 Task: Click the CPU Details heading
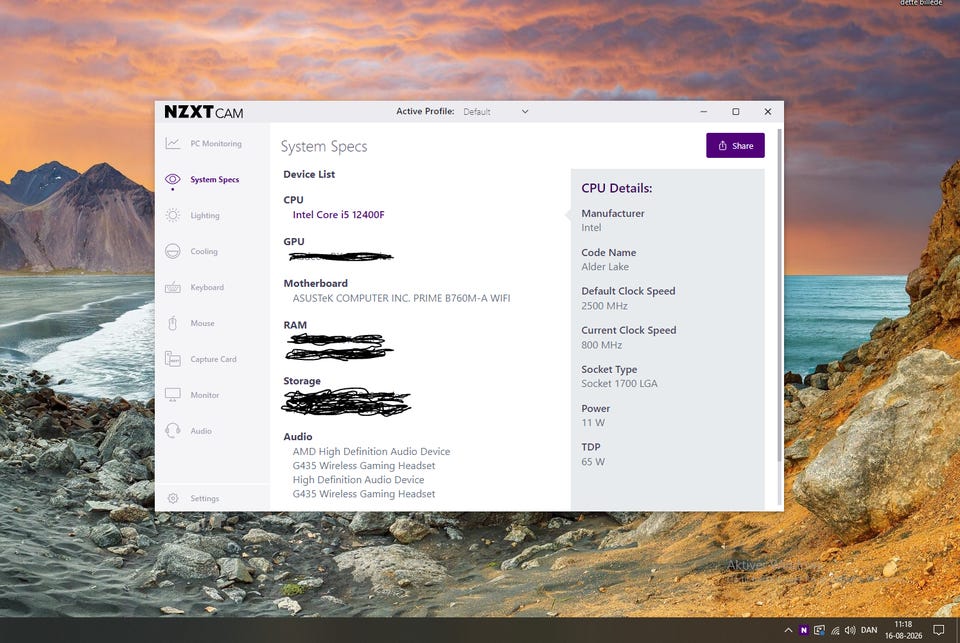pyautogui.click(x=617, y=188)
